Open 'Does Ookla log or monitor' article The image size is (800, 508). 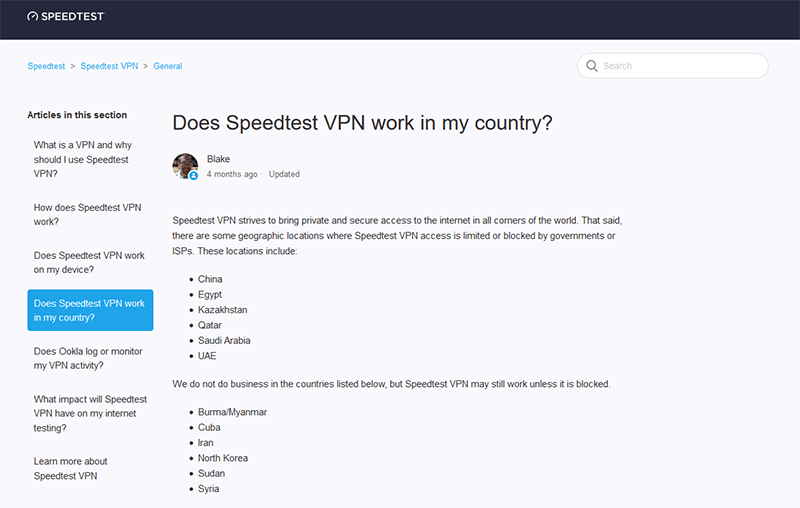click(x=88, y=358)
